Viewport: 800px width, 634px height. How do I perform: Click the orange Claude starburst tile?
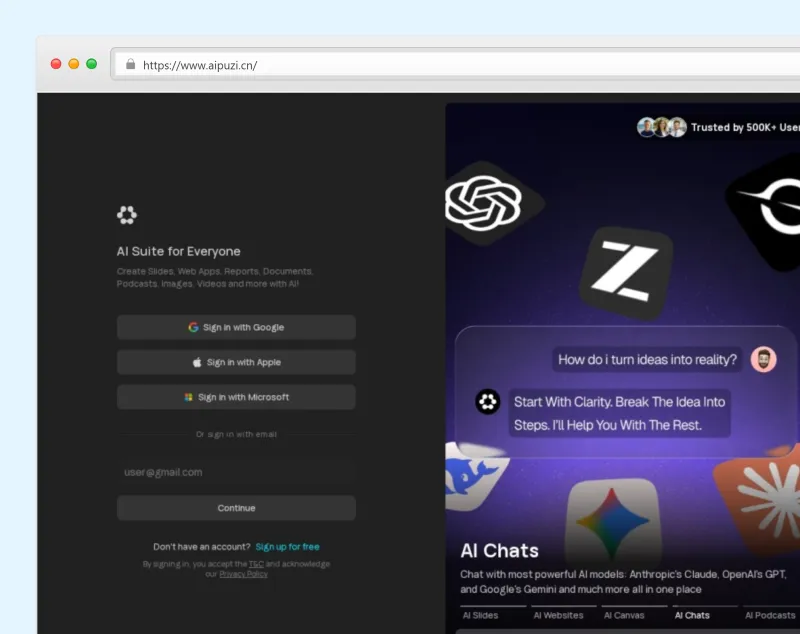pyautogui.click(x=760, y=500)
